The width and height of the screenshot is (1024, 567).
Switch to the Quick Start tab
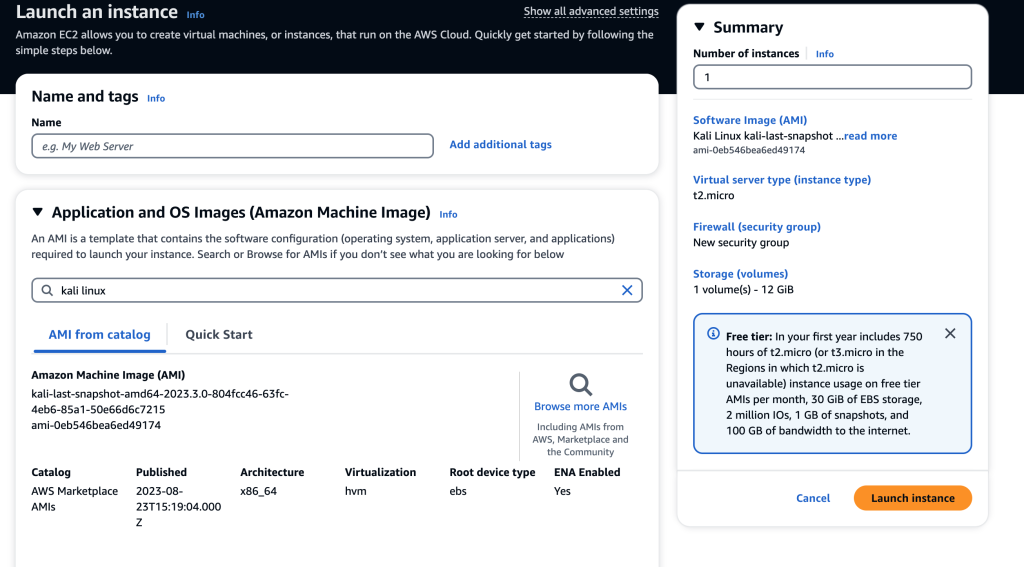(x=219, y=334)
